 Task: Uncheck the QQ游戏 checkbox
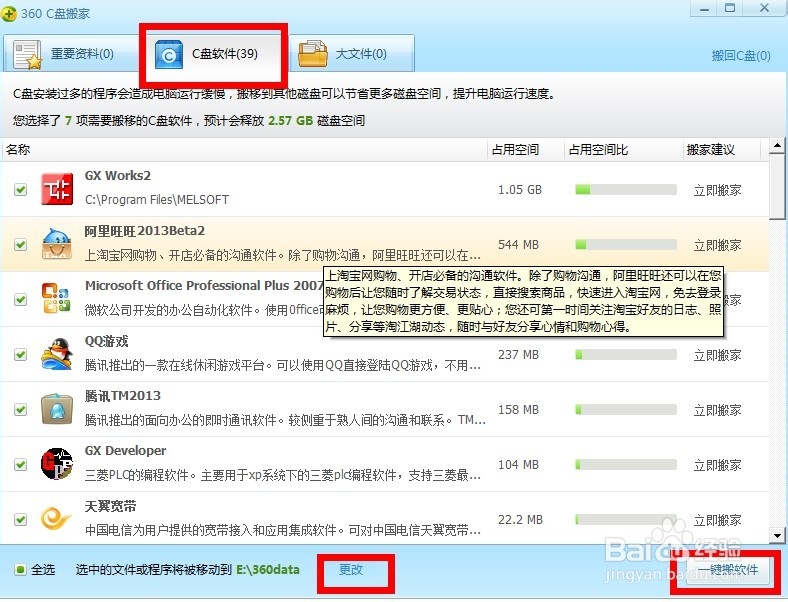[x=21, y=355]
